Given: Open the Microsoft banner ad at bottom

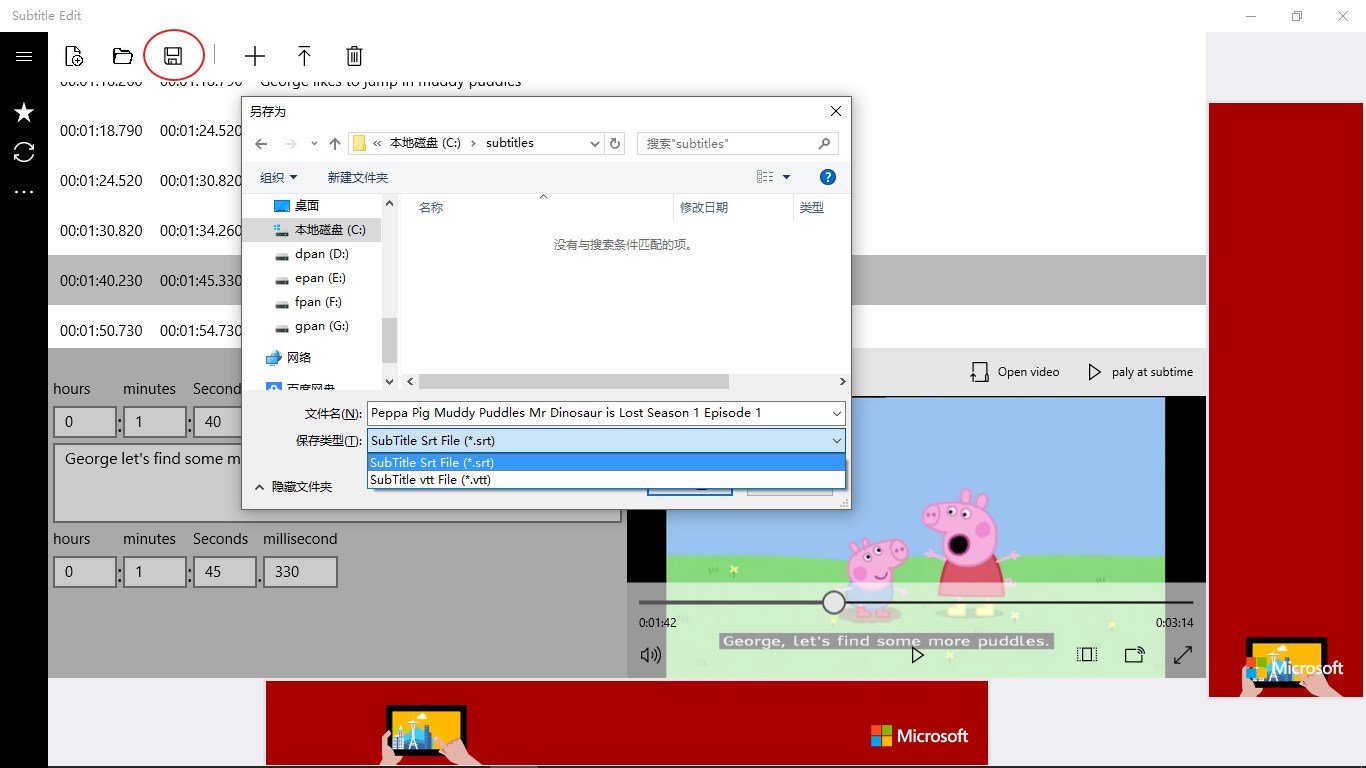Looking at the screenshot, I should click(627, 724).
